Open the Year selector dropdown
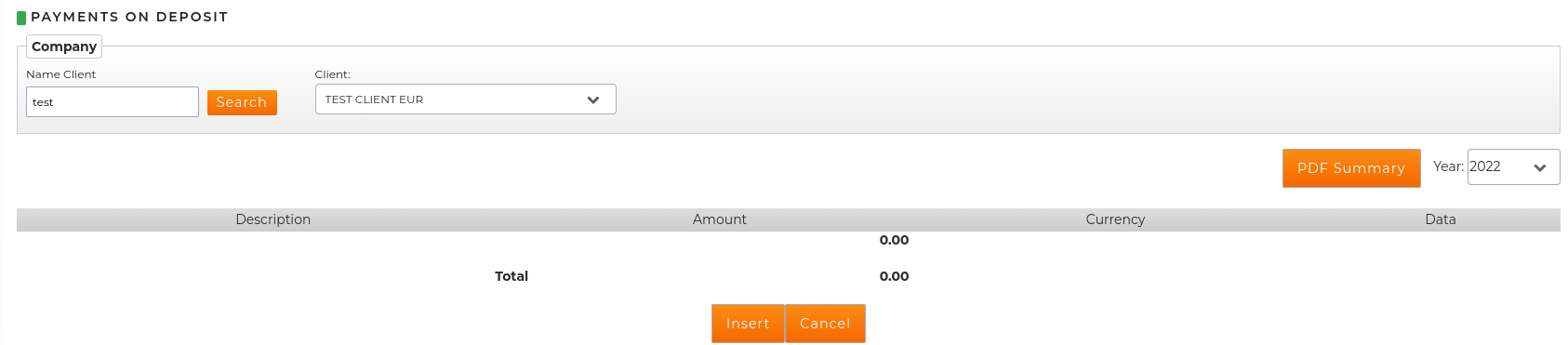Viewport: 1568px width, 345px height. pyautogui.click(x=1513, y=167)
